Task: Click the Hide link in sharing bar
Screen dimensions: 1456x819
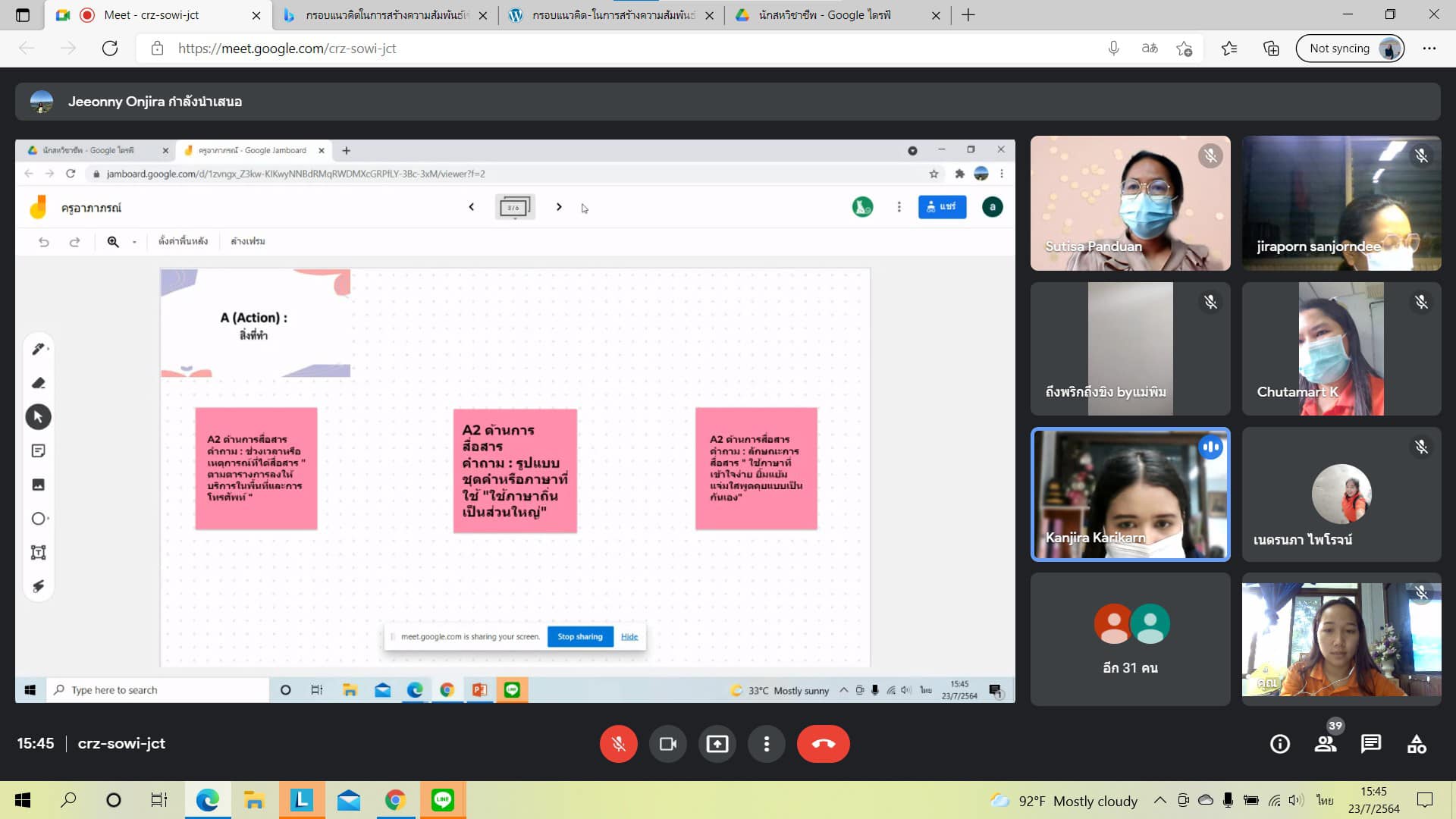Action: [629, 637]
